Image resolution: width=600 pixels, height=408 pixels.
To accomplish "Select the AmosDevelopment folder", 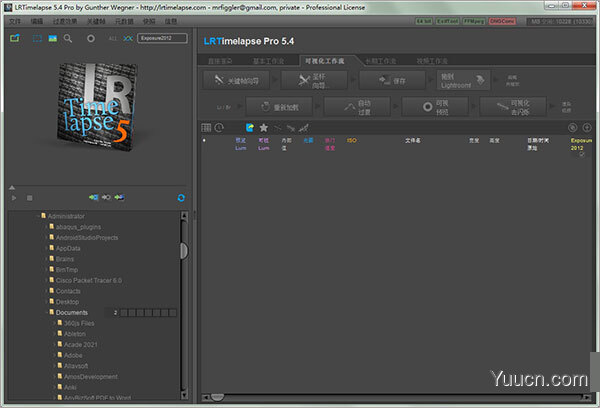I will [x=90, y=377].
